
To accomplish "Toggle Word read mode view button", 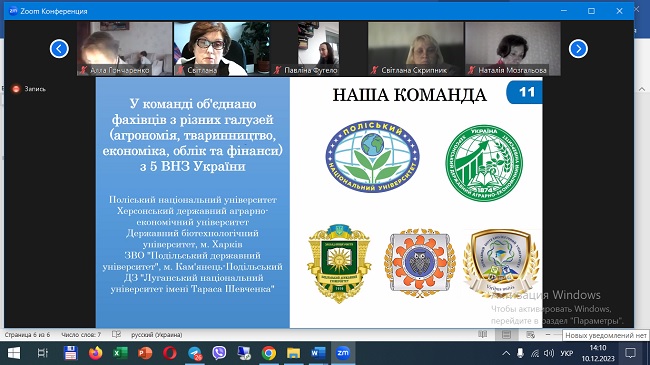I will tap(483, 334).
